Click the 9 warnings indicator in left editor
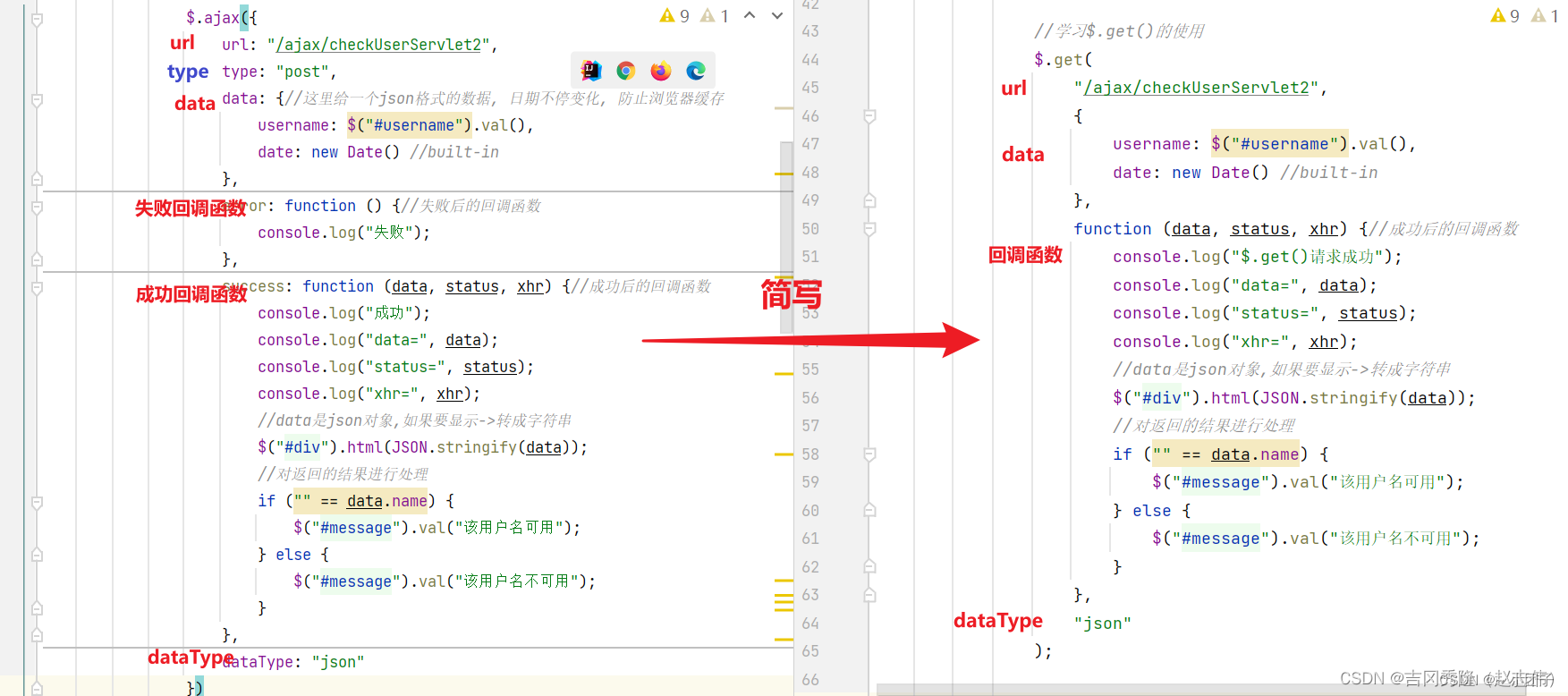 675,16
